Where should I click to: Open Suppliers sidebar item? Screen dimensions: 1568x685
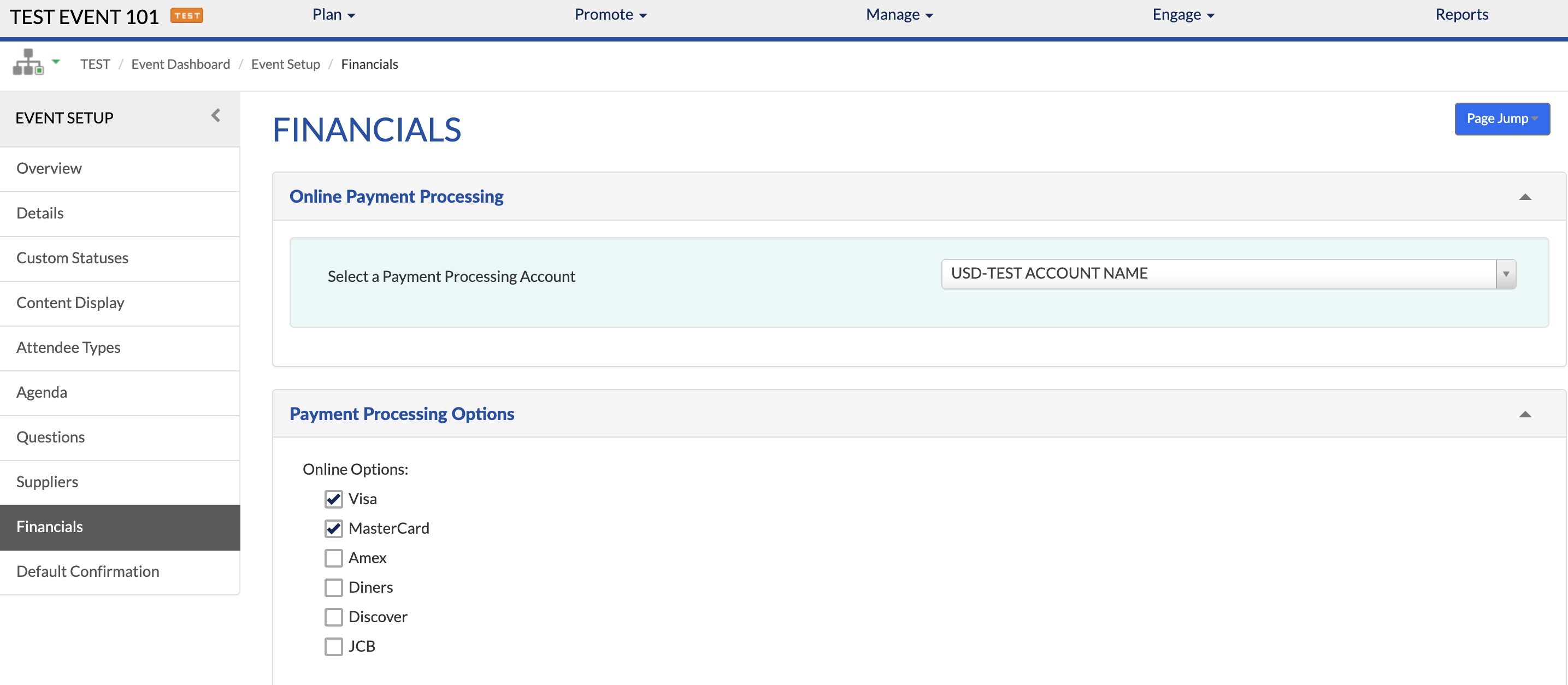click(120, 482)
